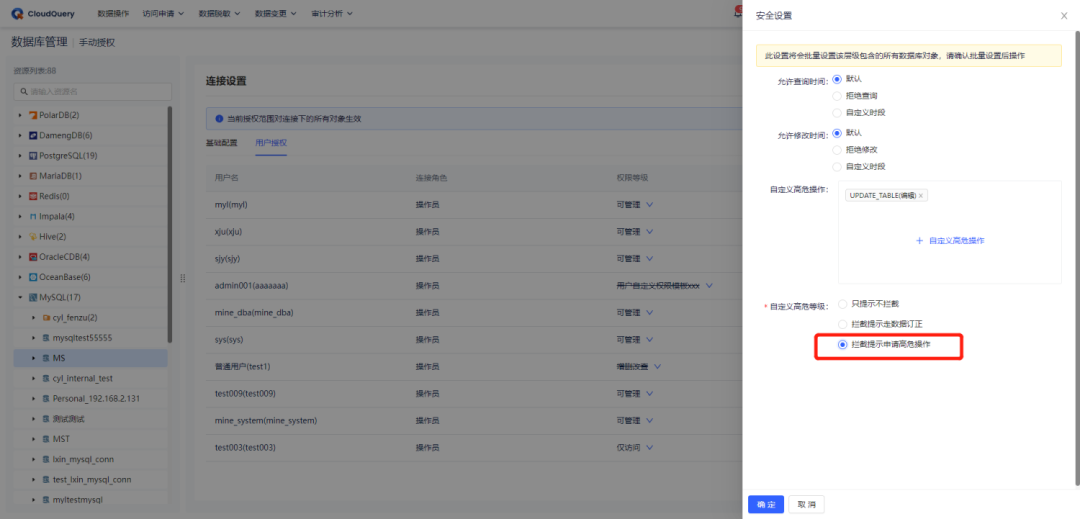
Task: Click the search magnifier icon in resource box
Action: pos(24,92)
